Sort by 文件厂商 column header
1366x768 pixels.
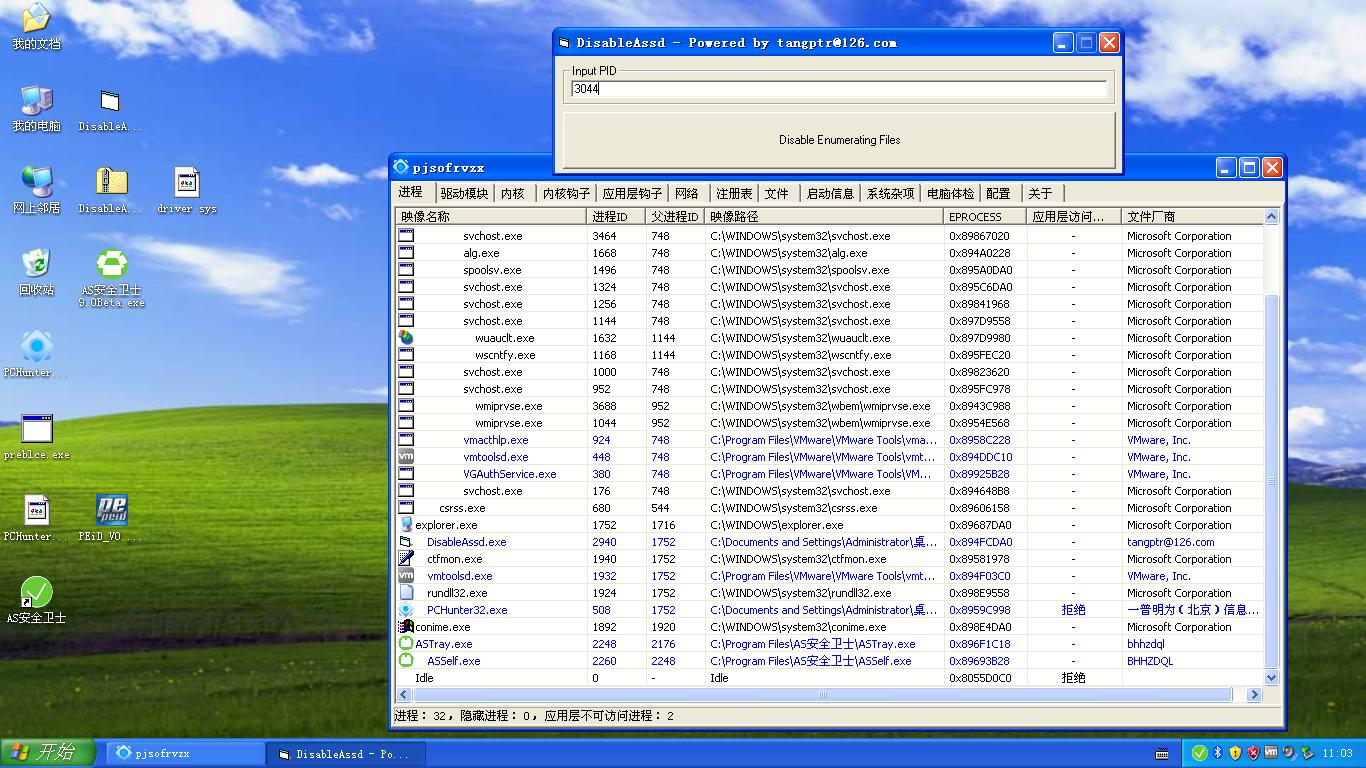tap(1192, 216)
